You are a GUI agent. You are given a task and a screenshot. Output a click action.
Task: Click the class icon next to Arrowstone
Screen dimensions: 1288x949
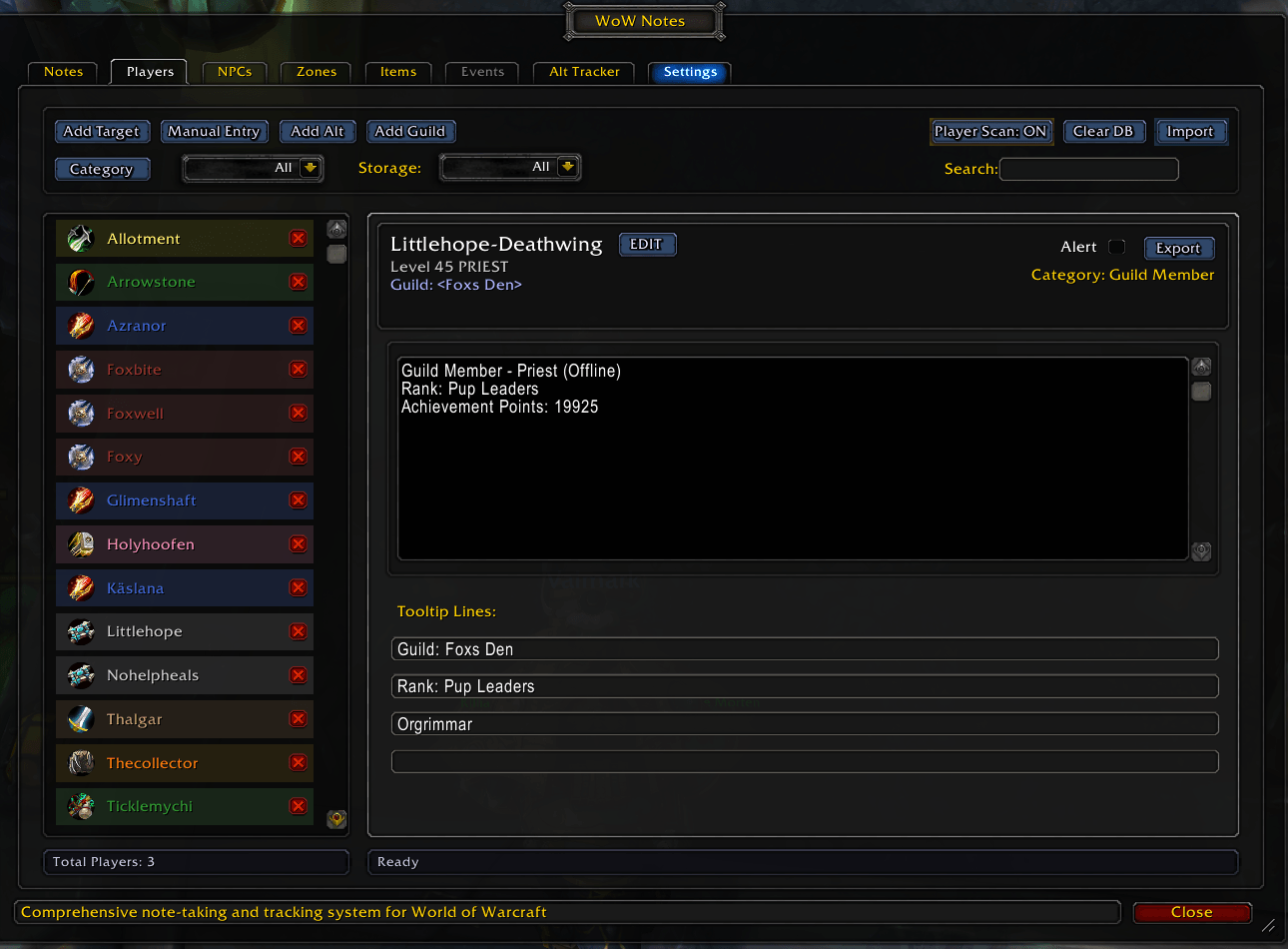81,283
